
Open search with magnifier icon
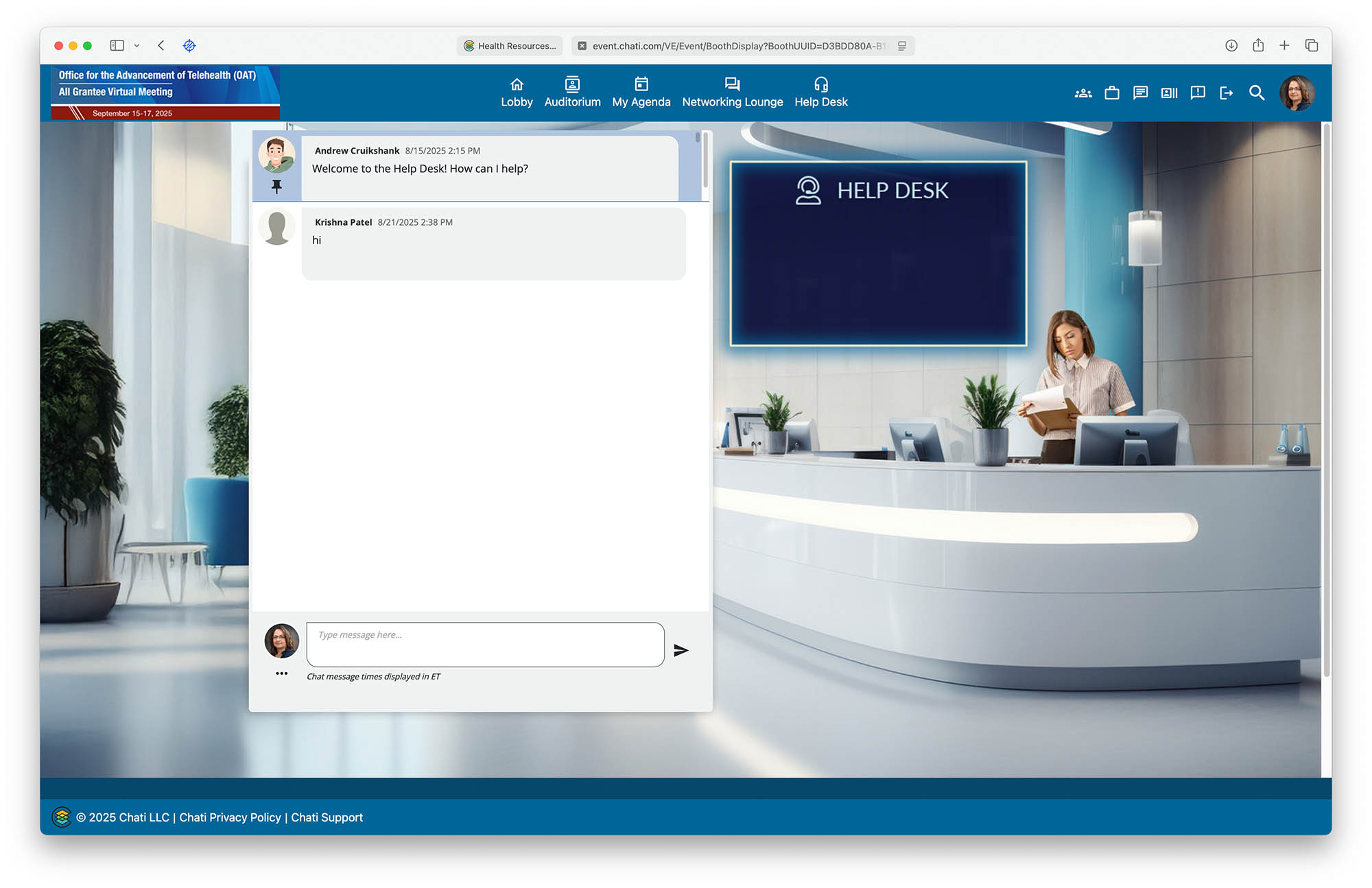(x=1256, y=93)
